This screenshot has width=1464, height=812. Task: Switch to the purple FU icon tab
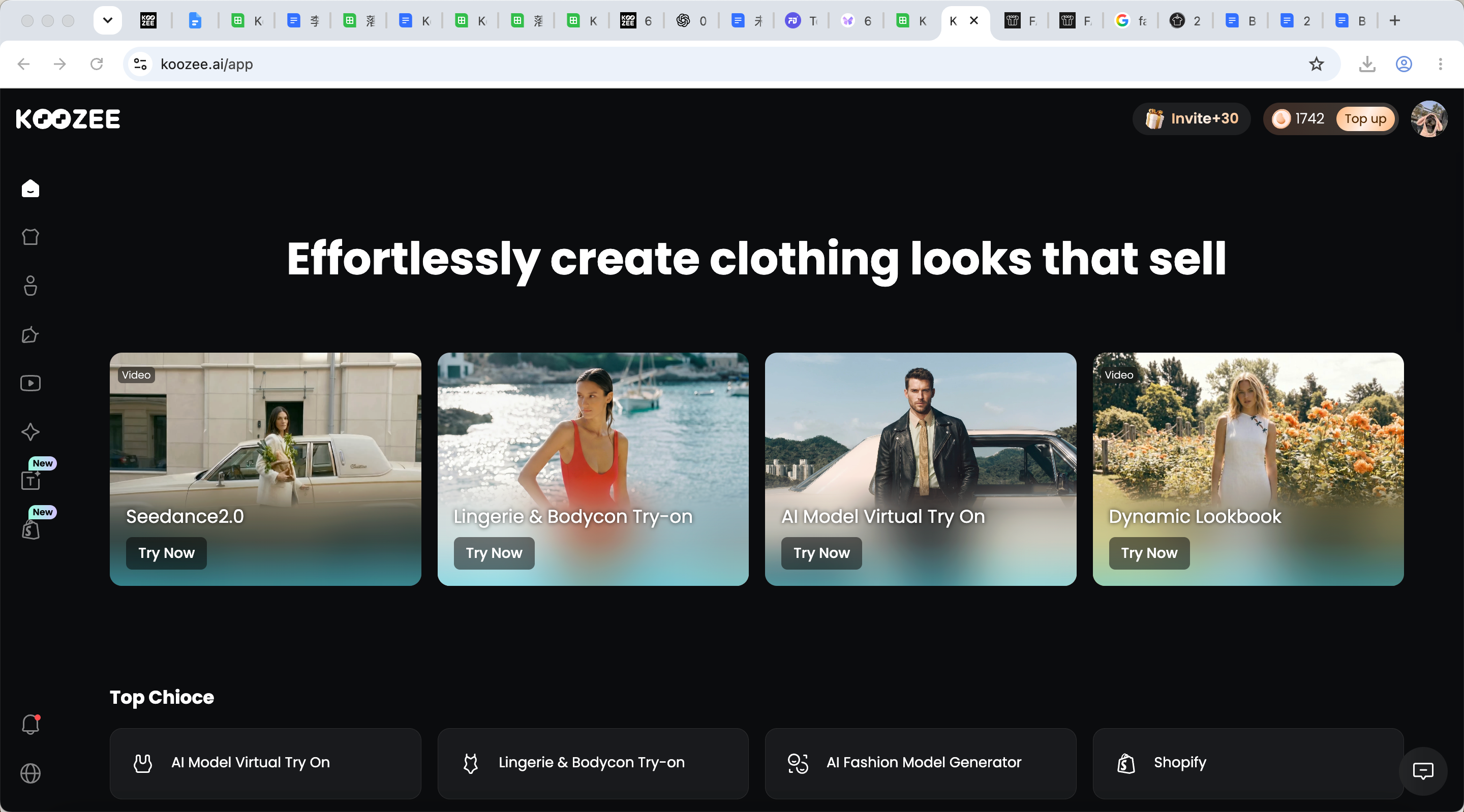click(x=801, y=21)
